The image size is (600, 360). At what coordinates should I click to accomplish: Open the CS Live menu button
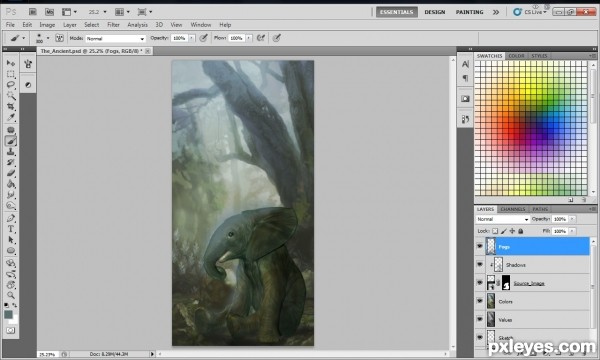point(530,12)
